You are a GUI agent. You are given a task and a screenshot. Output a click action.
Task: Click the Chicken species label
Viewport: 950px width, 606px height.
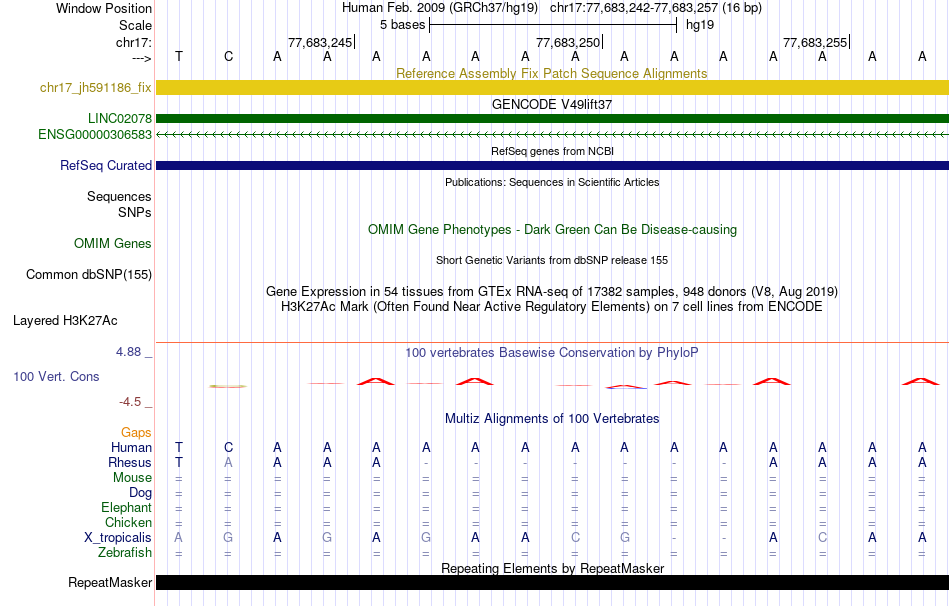coord(128,522)
